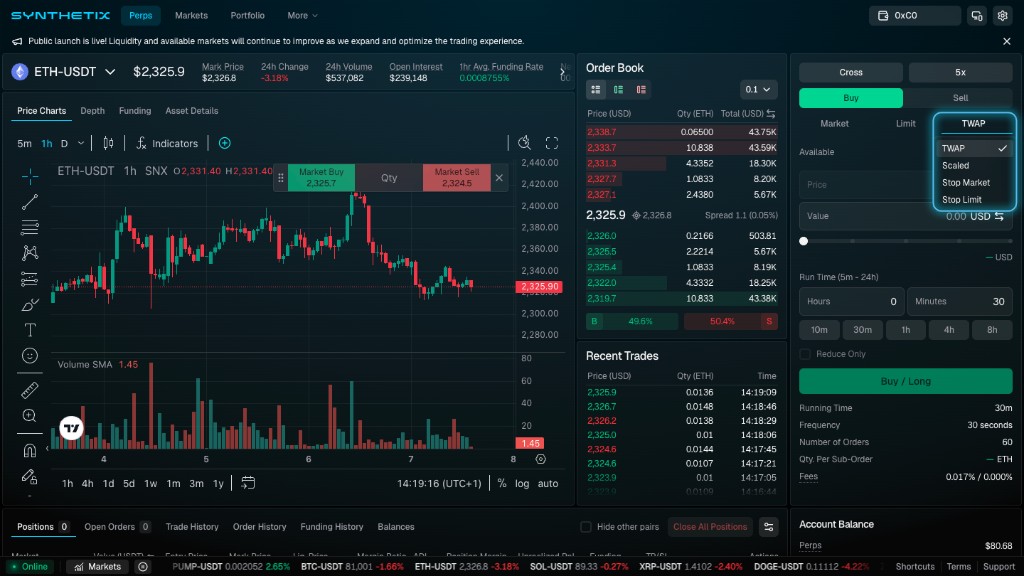Switch to the Depth chart tab

[93, 111]
